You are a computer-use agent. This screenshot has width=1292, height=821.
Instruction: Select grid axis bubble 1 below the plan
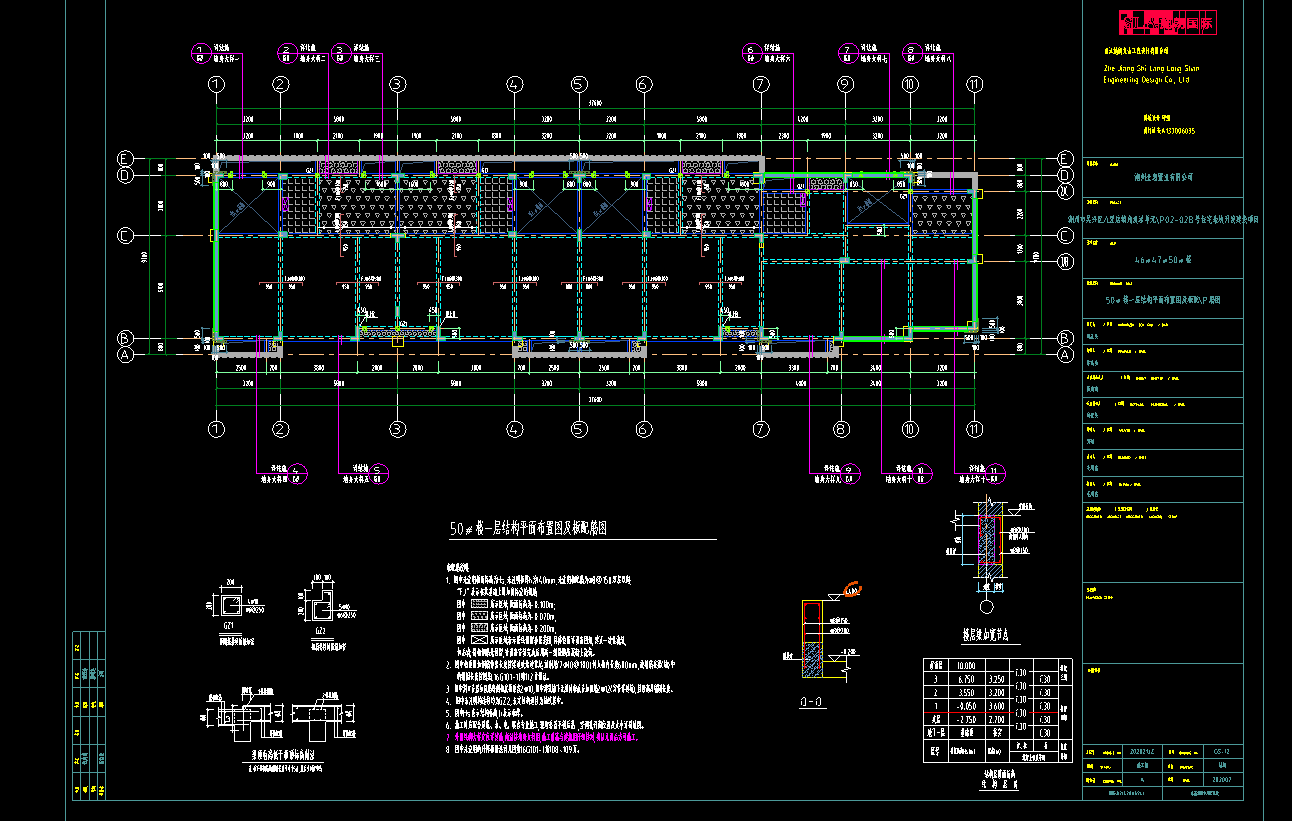(216, 430)
